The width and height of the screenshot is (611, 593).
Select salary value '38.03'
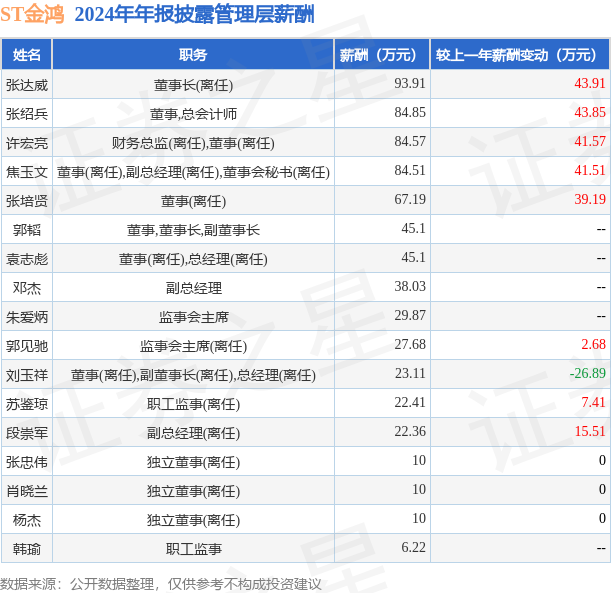[x=410, y=286]
